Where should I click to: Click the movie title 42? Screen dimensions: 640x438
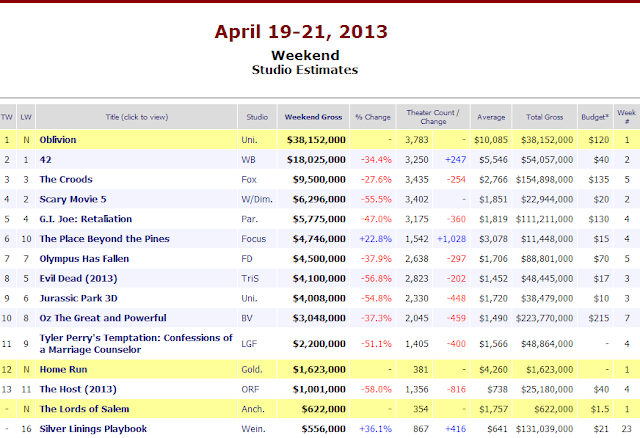(46, 160)
